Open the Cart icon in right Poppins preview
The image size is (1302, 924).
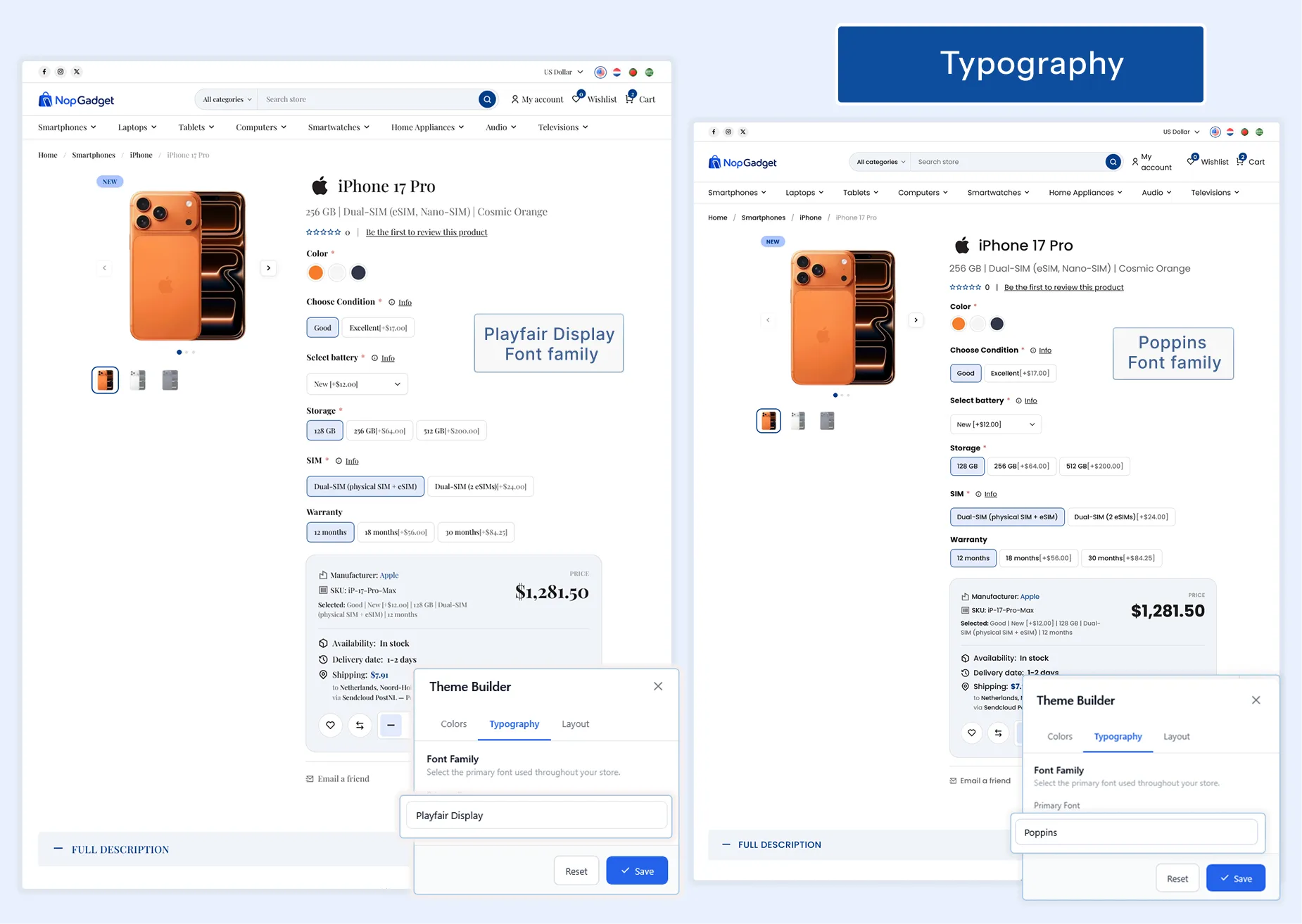[x=1240, y=161]
